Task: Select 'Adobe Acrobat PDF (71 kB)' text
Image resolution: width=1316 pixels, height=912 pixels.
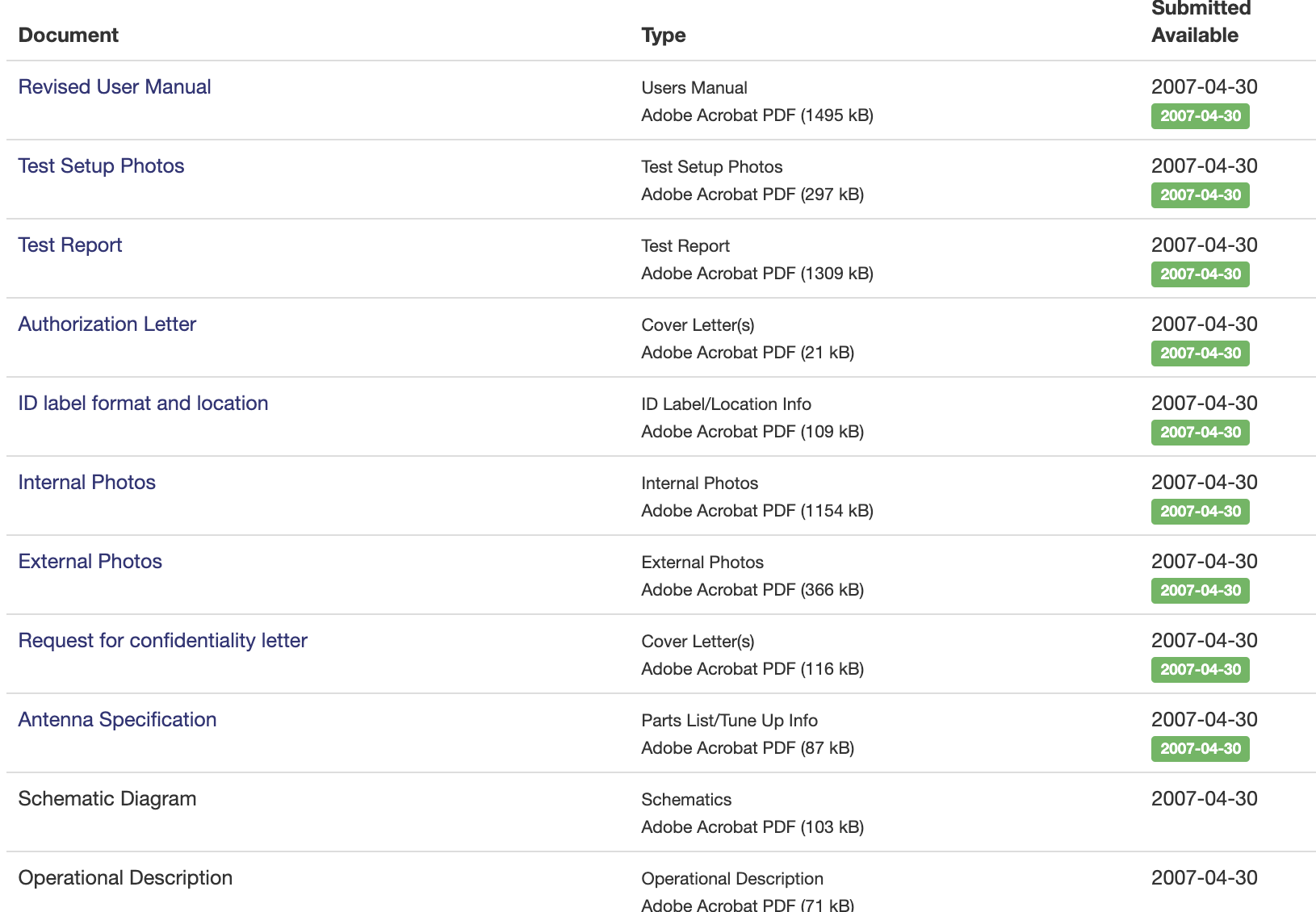Action: pyautogui.click(x=748, y=905)
